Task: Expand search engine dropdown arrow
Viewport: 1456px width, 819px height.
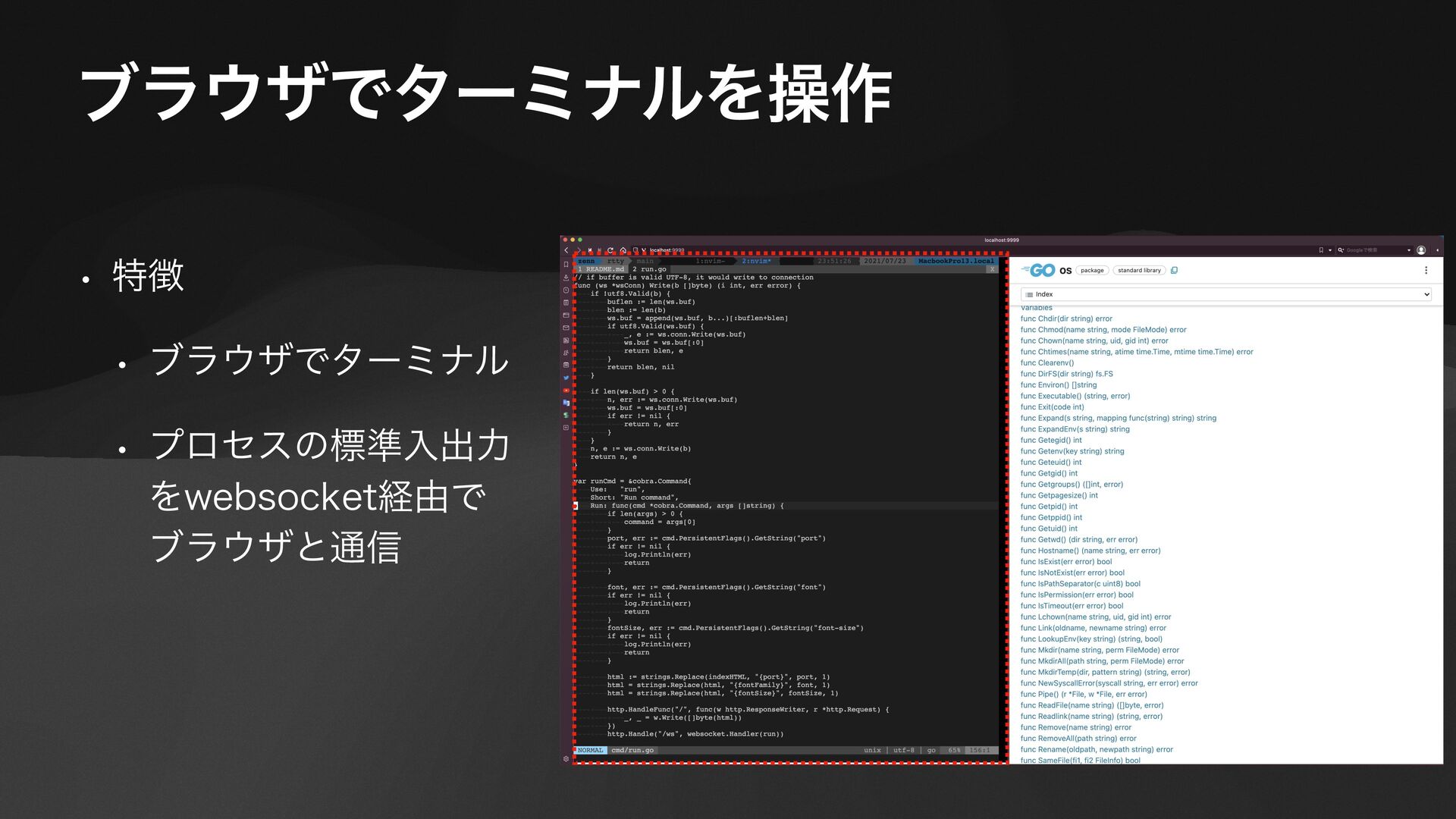Action: pos(1409,250)
